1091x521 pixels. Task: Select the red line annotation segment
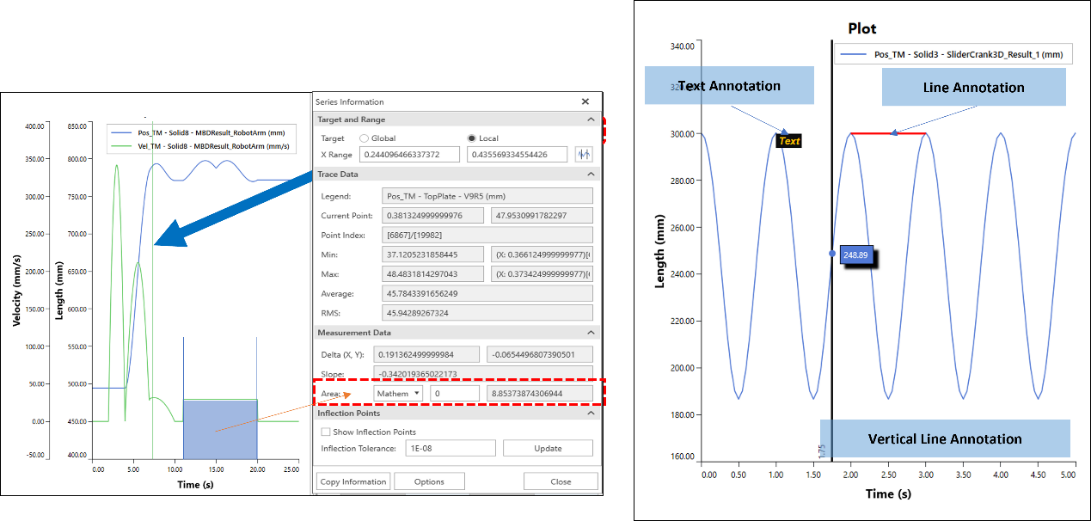point(888,133)
